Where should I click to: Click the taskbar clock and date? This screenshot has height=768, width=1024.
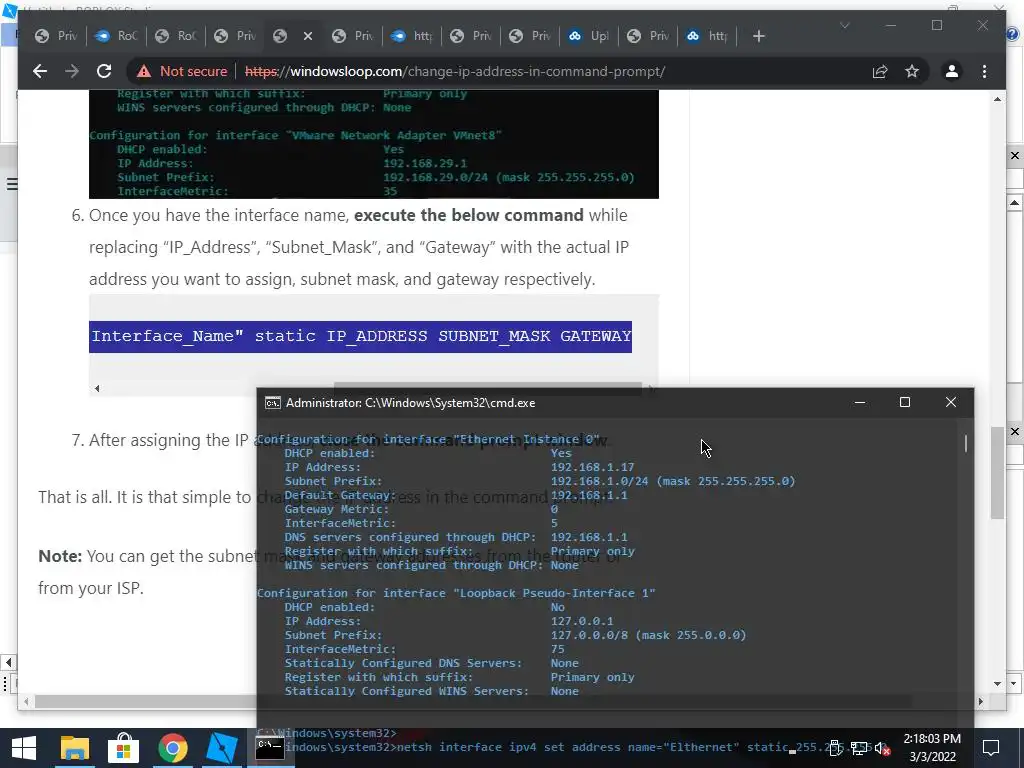coord(932,748)
